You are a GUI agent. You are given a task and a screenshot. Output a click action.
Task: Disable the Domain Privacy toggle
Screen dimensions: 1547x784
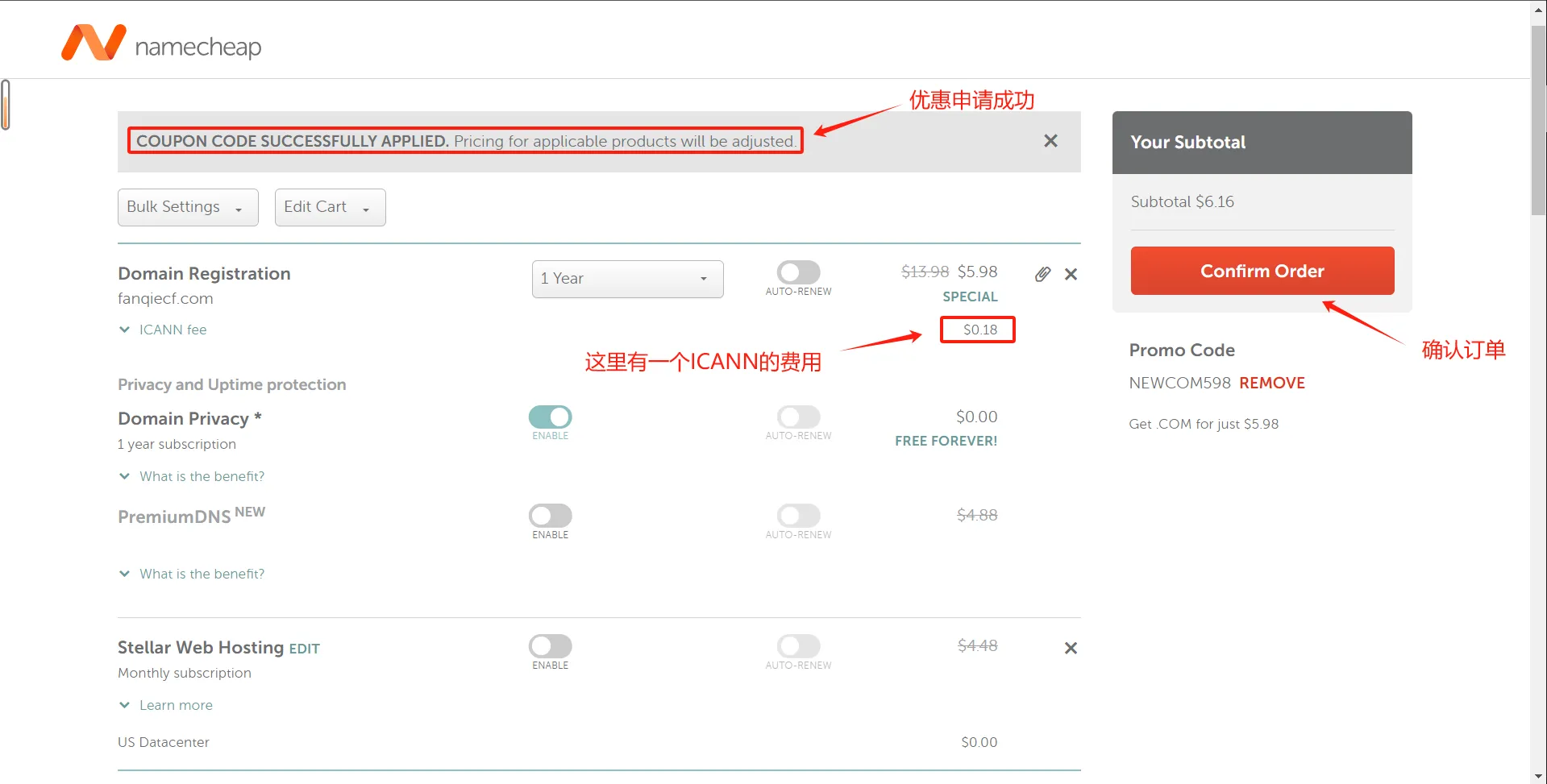click(x=550, y=417)
